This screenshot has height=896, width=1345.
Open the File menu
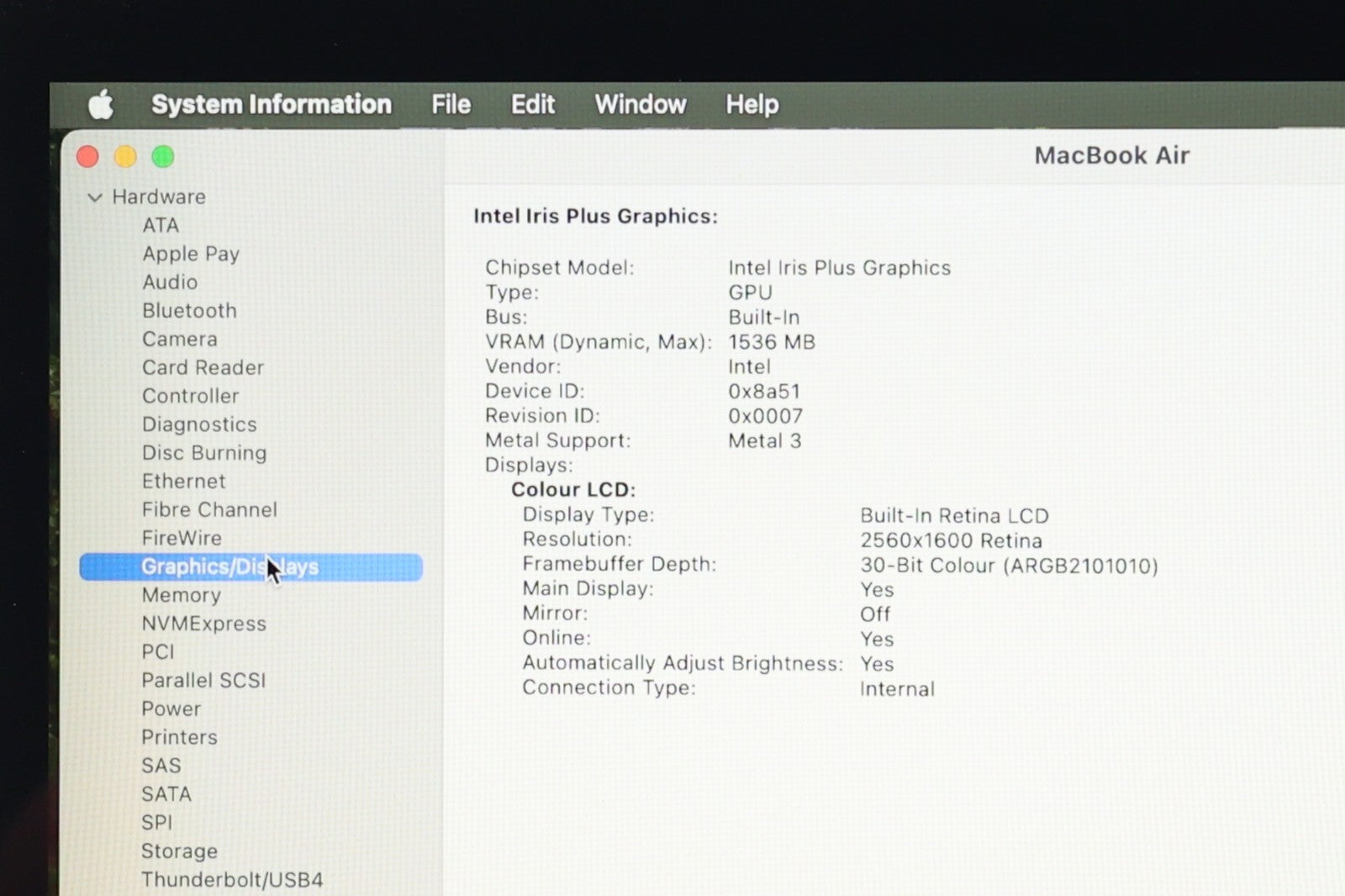click(x=451, y=105)
